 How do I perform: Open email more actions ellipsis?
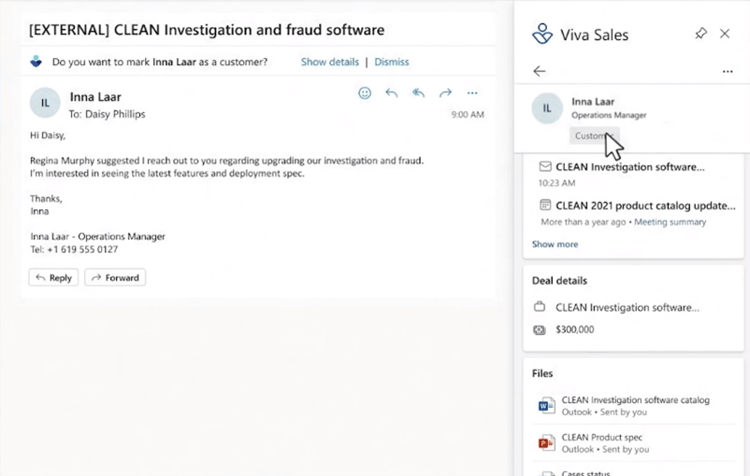pyautogui.click(x=472, y=93)
